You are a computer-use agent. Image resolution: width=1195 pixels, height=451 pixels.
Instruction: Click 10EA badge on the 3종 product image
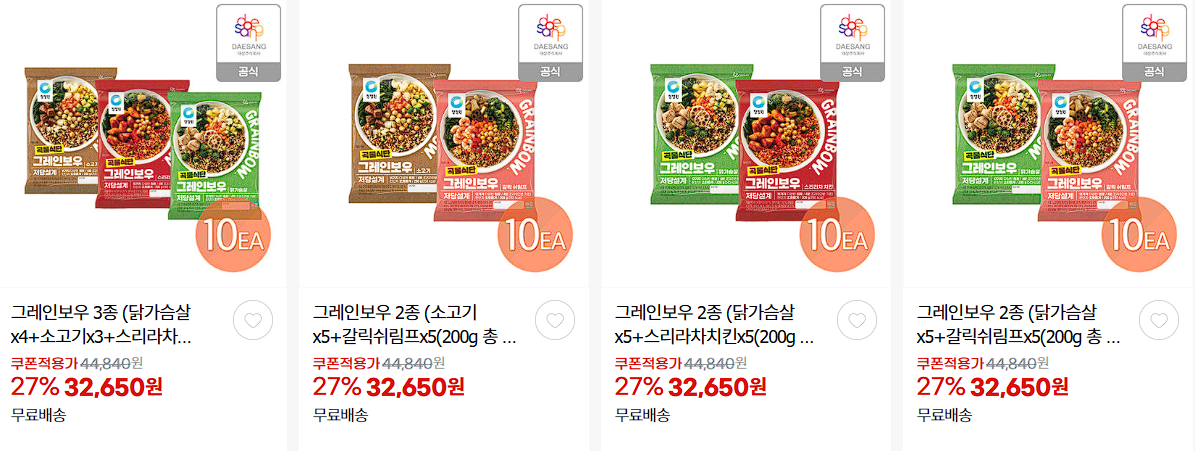pos(233,234)
